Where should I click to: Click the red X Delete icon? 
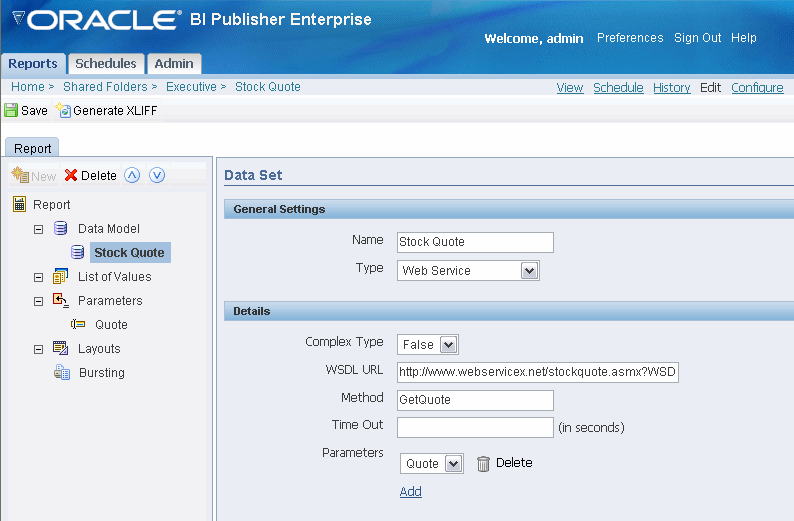click(x=71, y=175)
